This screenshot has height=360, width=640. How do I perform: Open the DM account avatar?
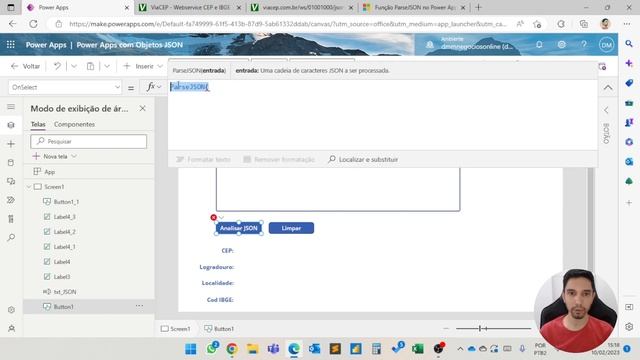coord(606,44)
